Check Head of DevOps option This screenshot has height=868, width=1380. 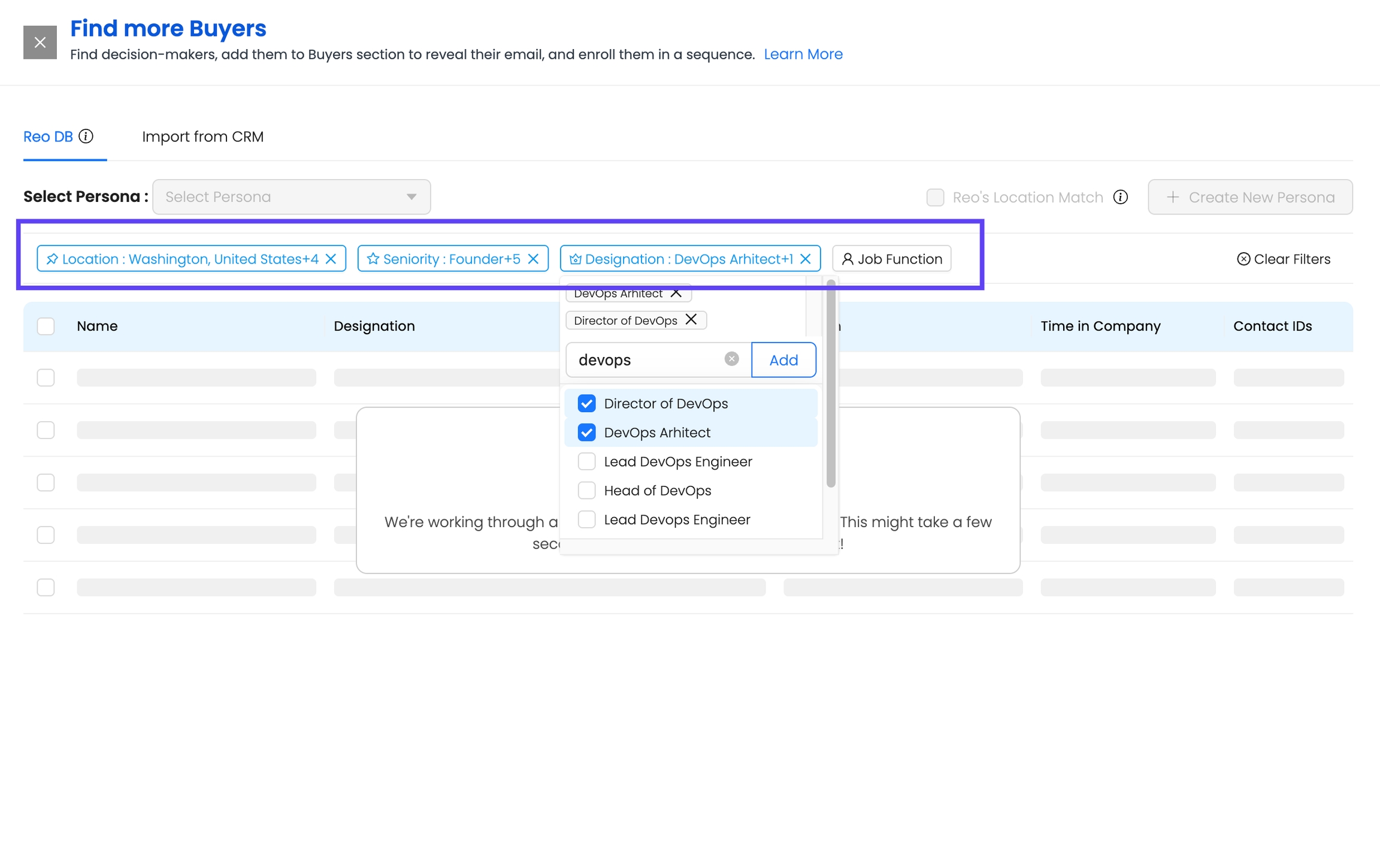pyautogui.click(x=586, y=491)
